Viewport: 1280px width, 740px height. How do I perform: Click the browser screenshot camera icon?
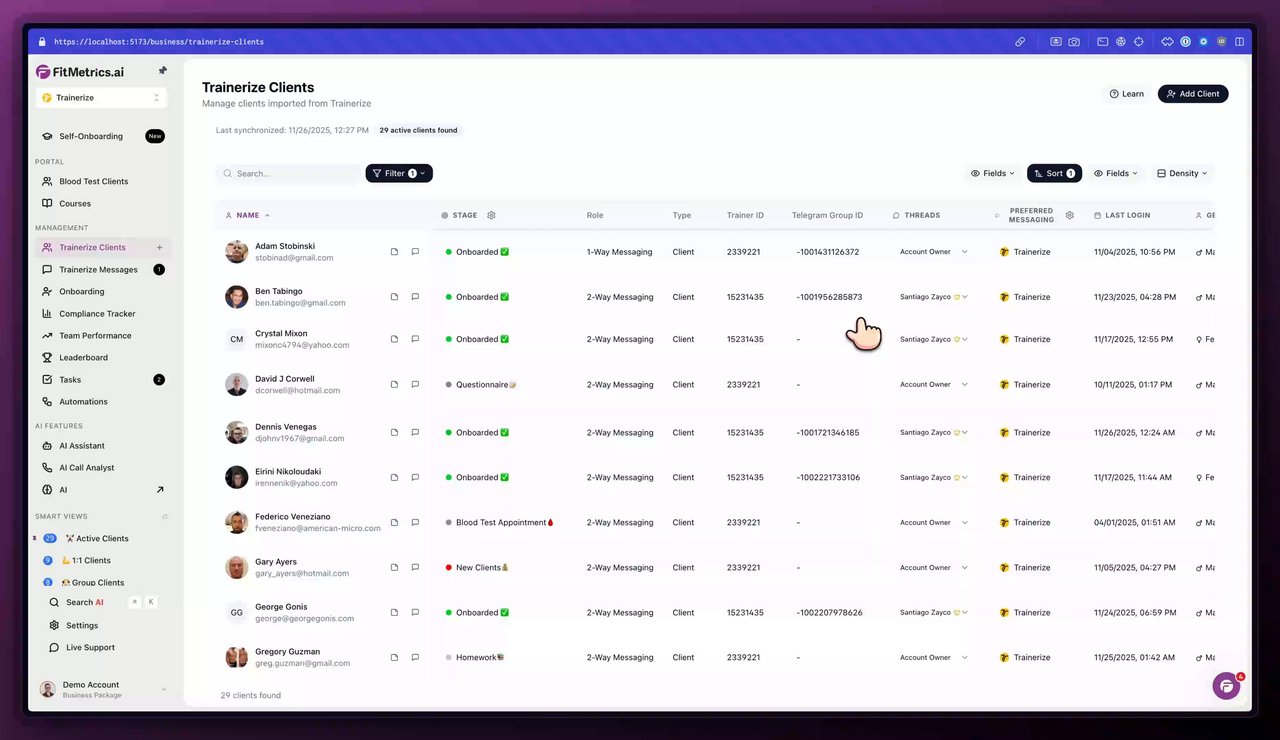click(x=1074, y=42)
